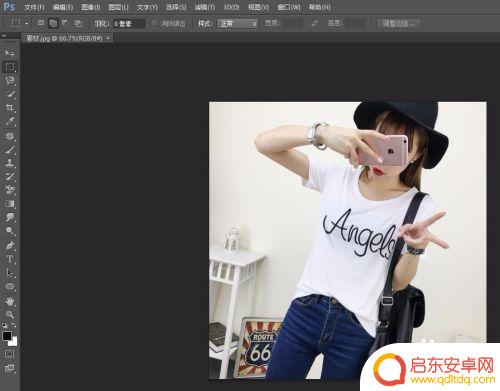Reset default foreground and background colors
Image resolution: width=500 pixels, height=391 pixels.
(x=4, y=325)
